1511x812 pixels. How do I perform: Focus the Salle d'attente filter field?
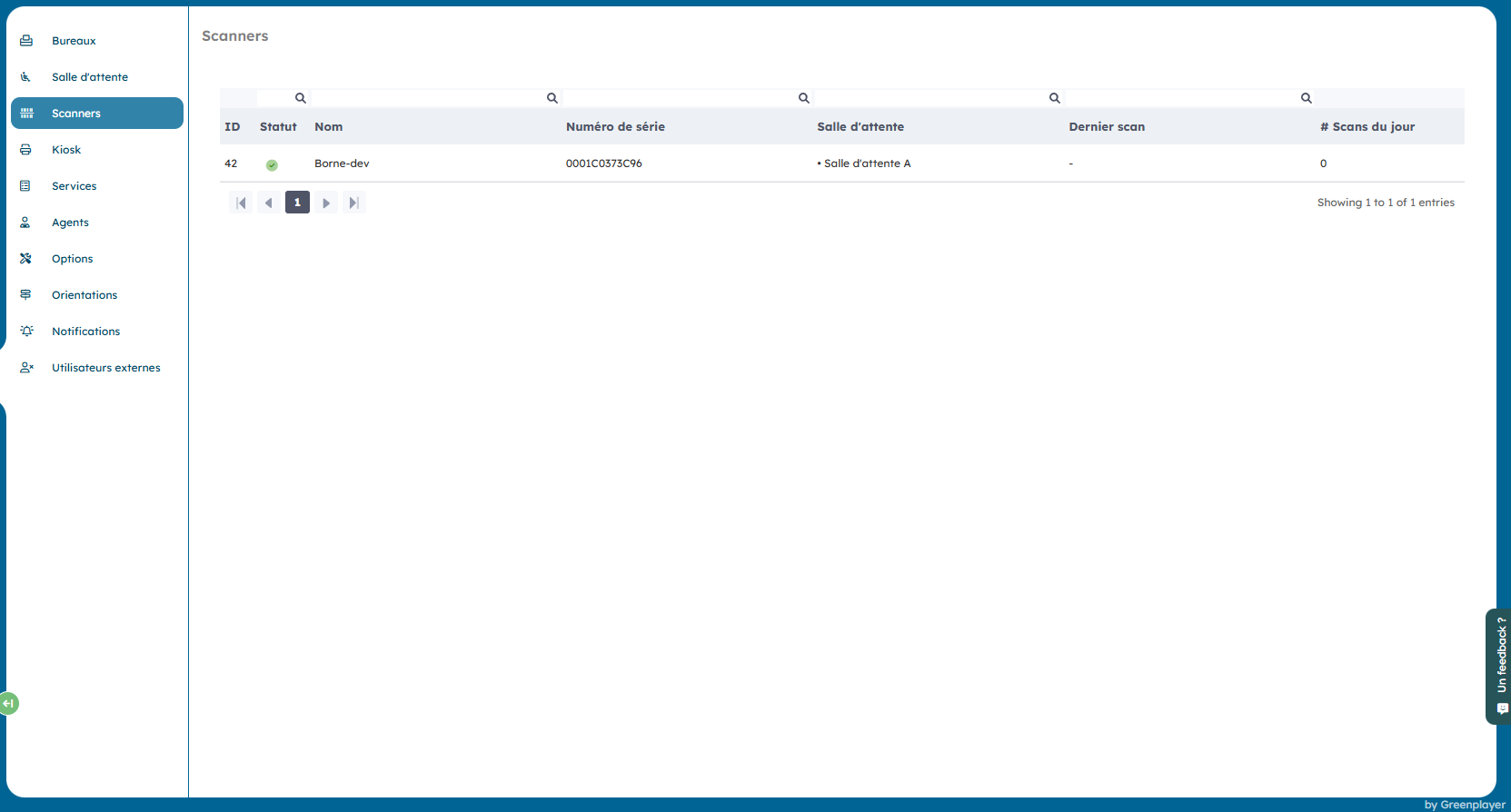[931, 98]
